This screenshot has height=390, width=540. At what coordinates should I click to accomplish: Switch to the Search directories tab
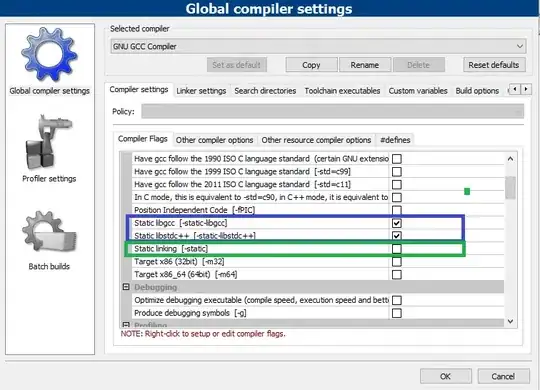click(265, 91)
